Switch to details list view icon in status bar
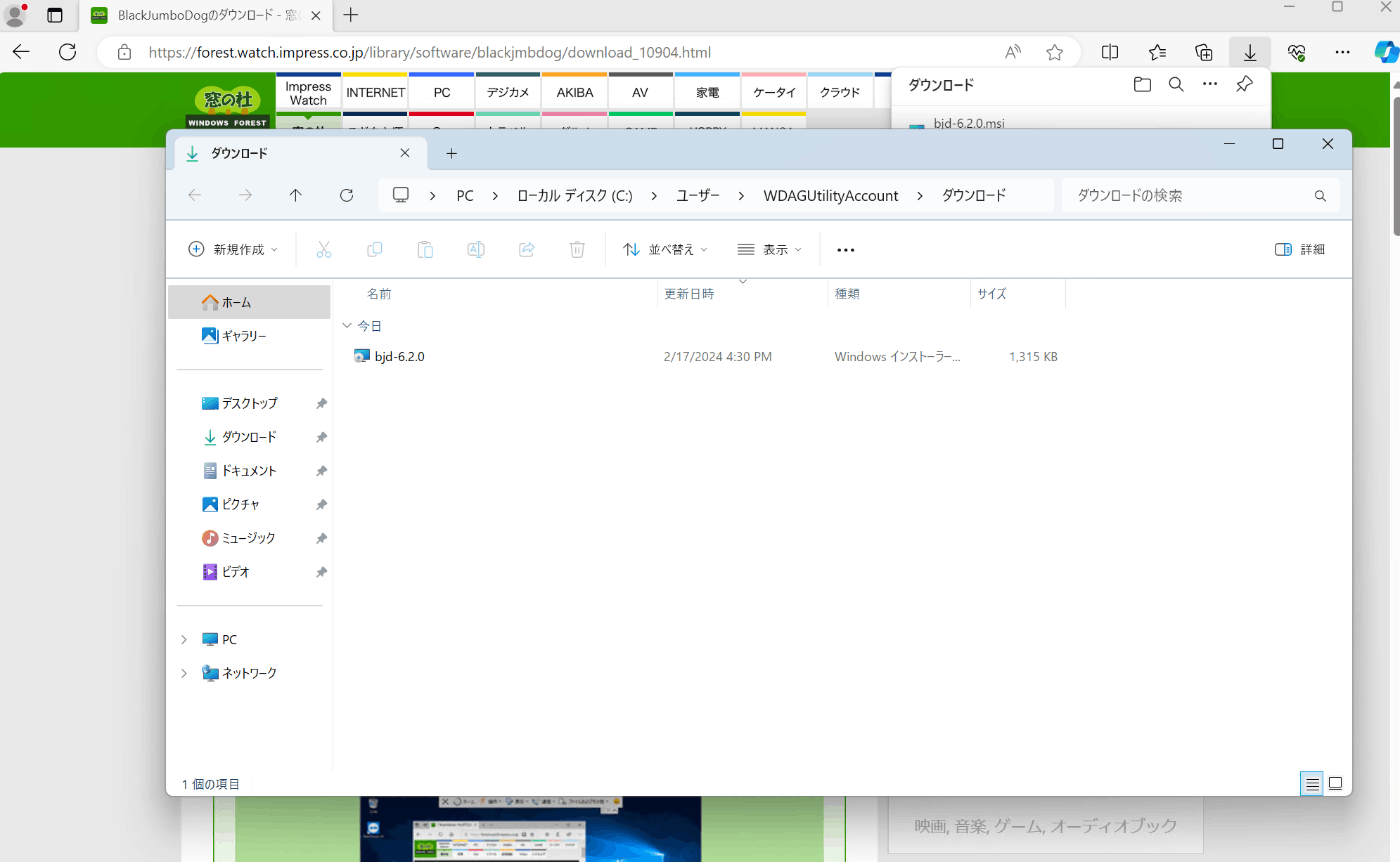 (x=1312, y=784)
